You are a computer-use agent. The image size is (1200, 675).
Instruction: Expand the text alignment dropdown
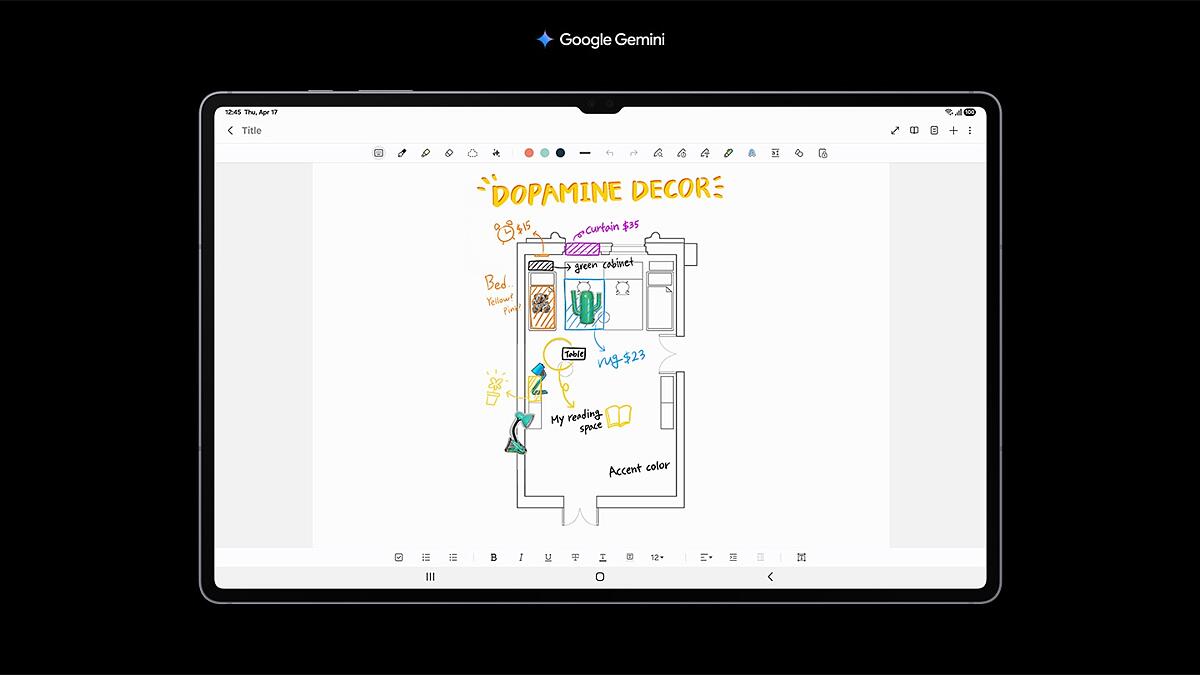[706, 557]
